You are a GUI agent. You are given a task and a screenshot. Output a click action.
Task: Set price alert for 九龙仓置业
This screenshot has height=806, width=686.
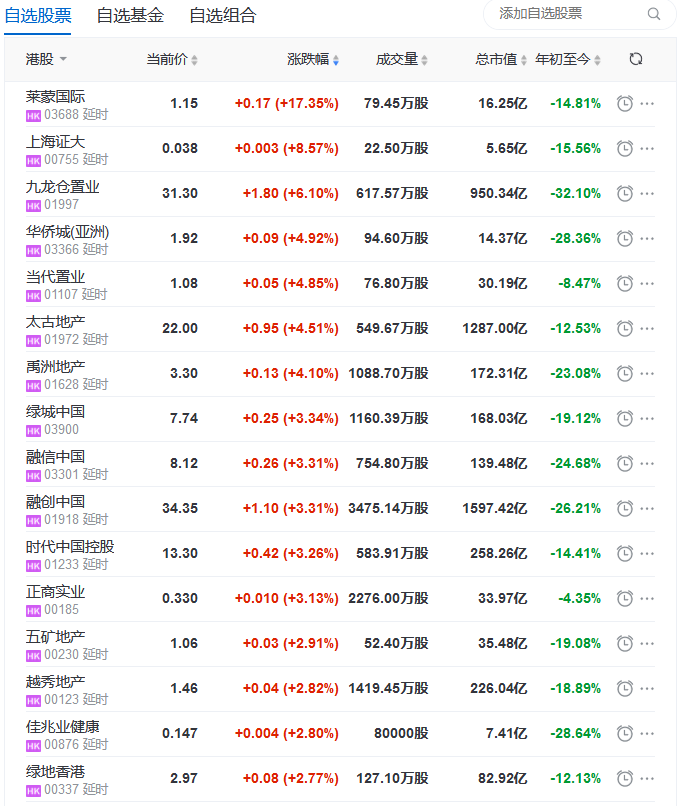tap(624, 194)
